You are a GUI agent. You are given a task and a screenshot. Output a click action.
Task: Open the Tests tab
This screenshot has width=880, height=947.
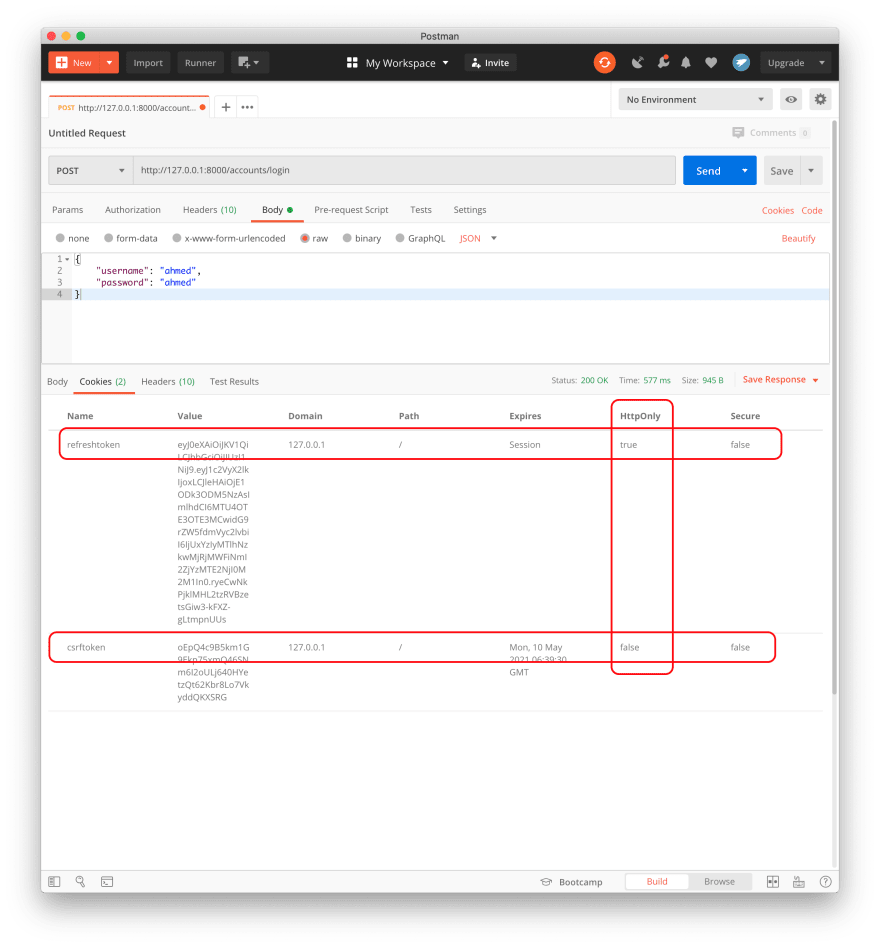click(x=421, y=210)
